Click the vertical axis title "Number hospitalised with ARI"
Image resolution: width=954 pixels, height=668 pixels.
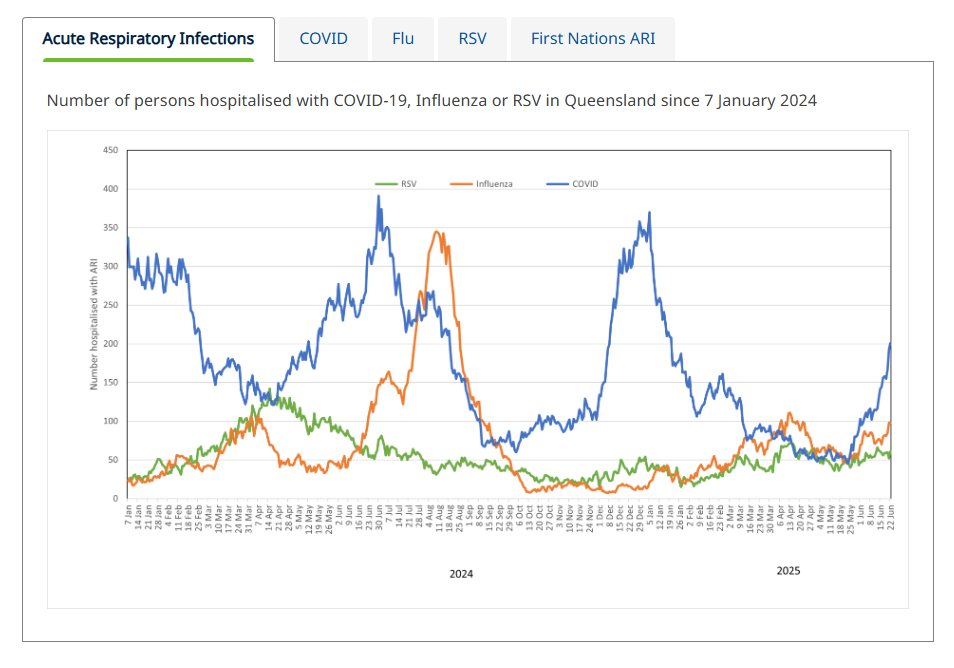click(x=94, y=324)
